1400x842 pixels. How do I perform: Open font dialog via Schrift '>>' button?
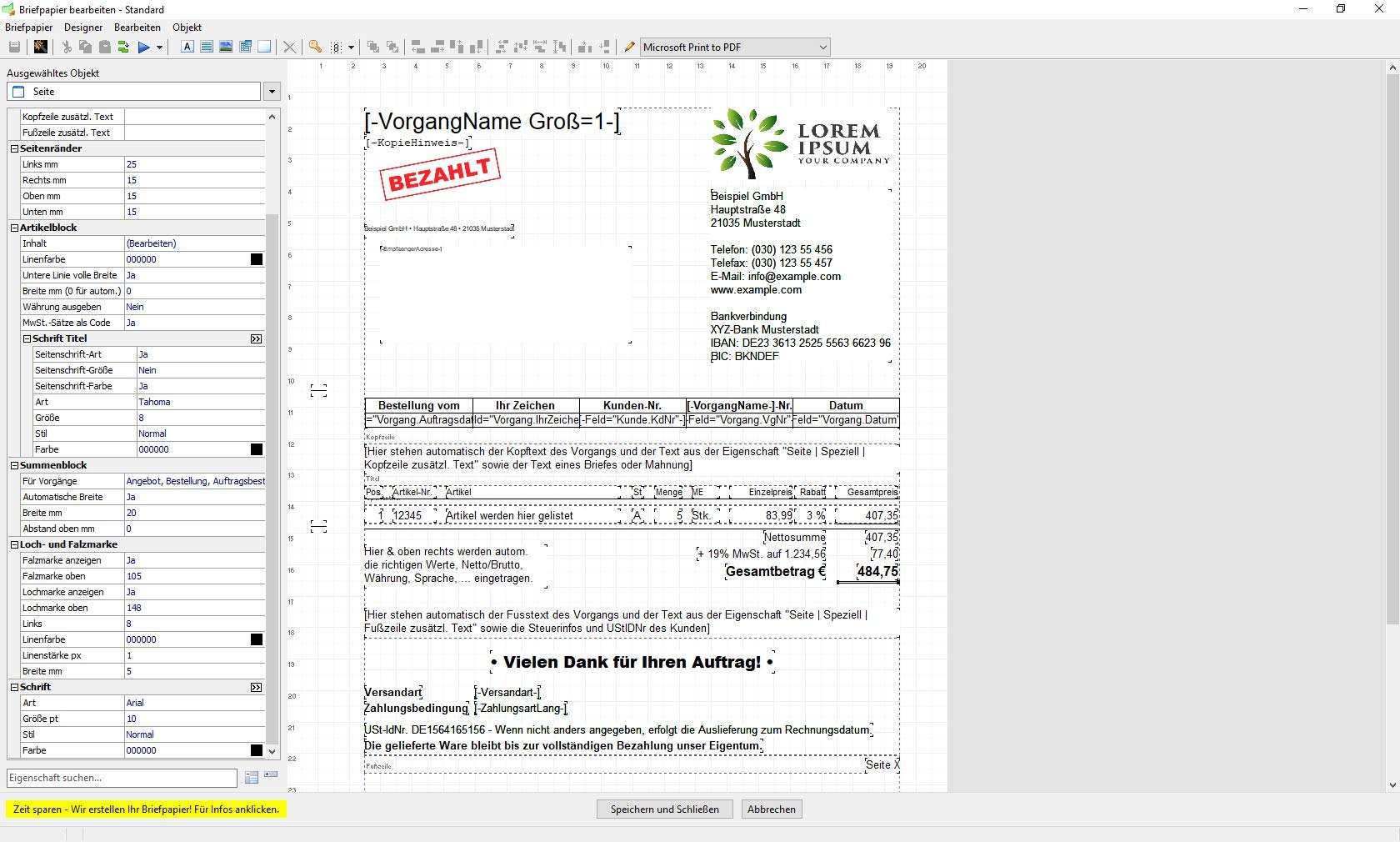[x=256, y=687]
